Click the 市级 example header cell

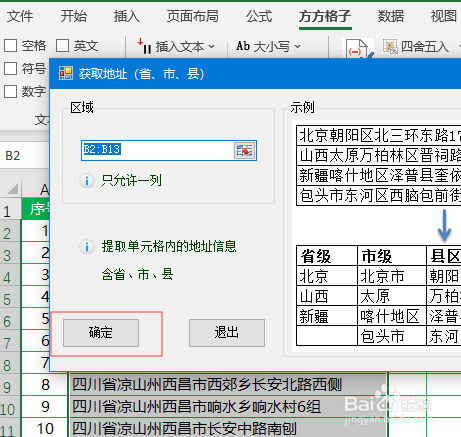point(392,256)
